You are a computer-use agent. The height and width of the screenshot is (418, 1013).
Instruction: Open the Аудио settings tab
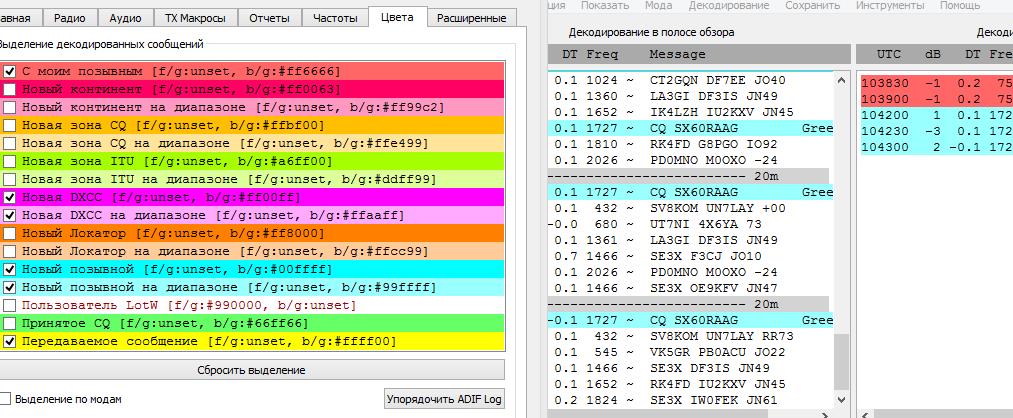(x=125, y=17)
